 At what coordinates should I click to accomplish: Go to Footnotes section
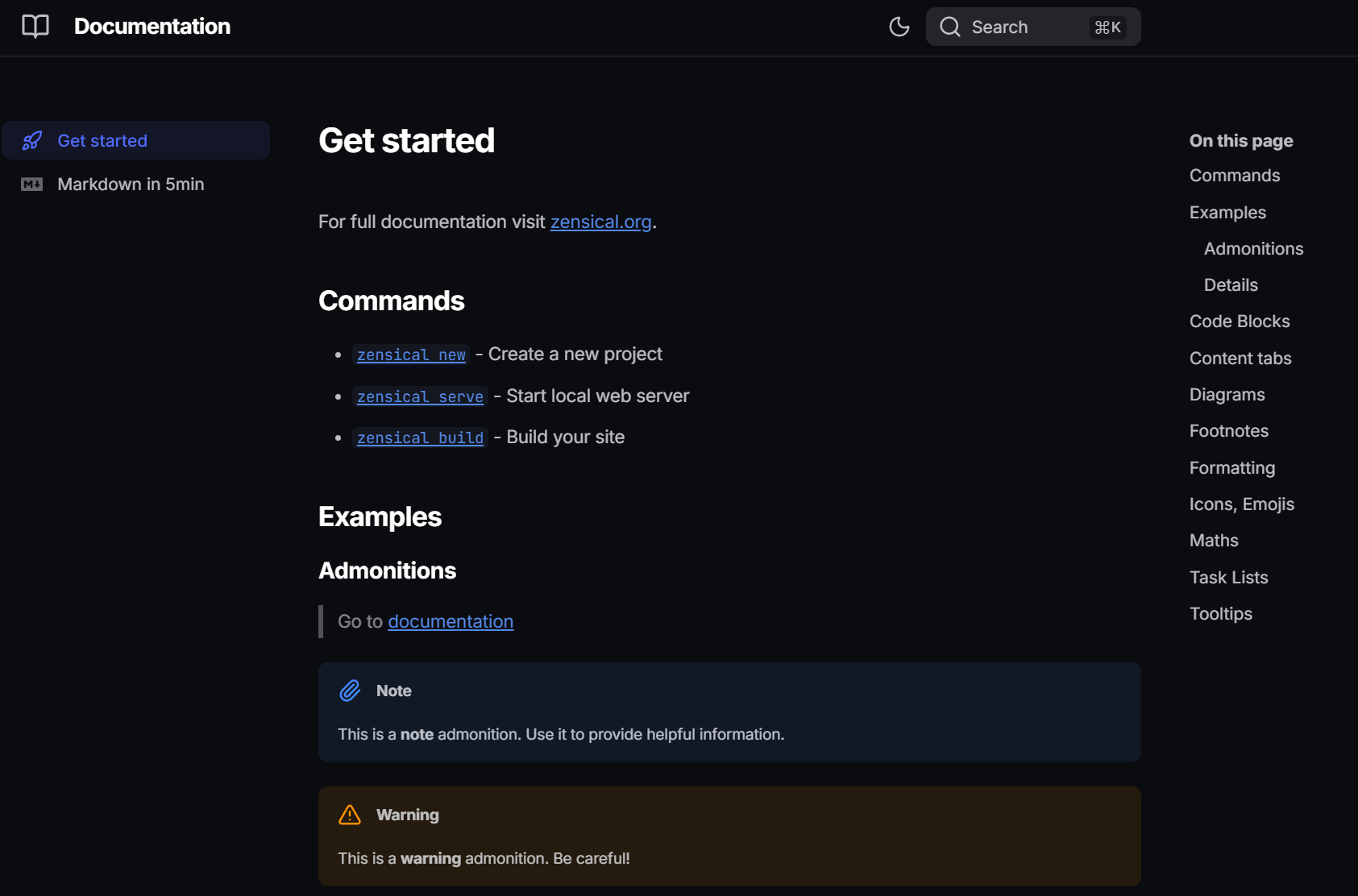pos(1229,431)
